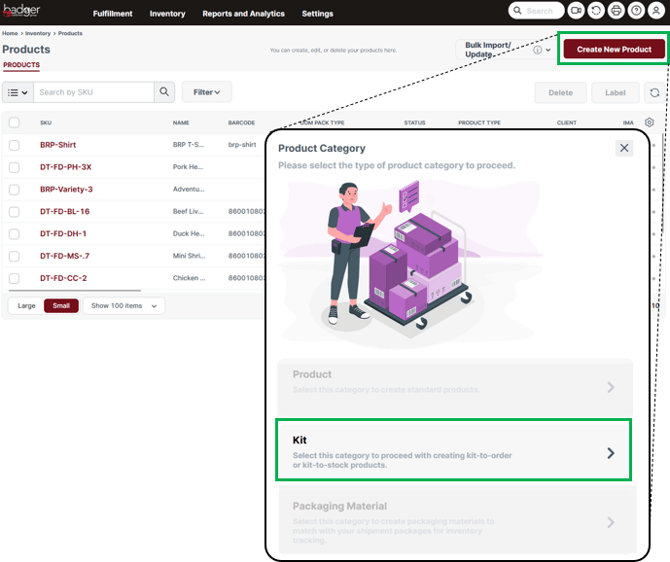Click the history sync icon in header
The image size is (670, 562).
(x=596, y=11)
